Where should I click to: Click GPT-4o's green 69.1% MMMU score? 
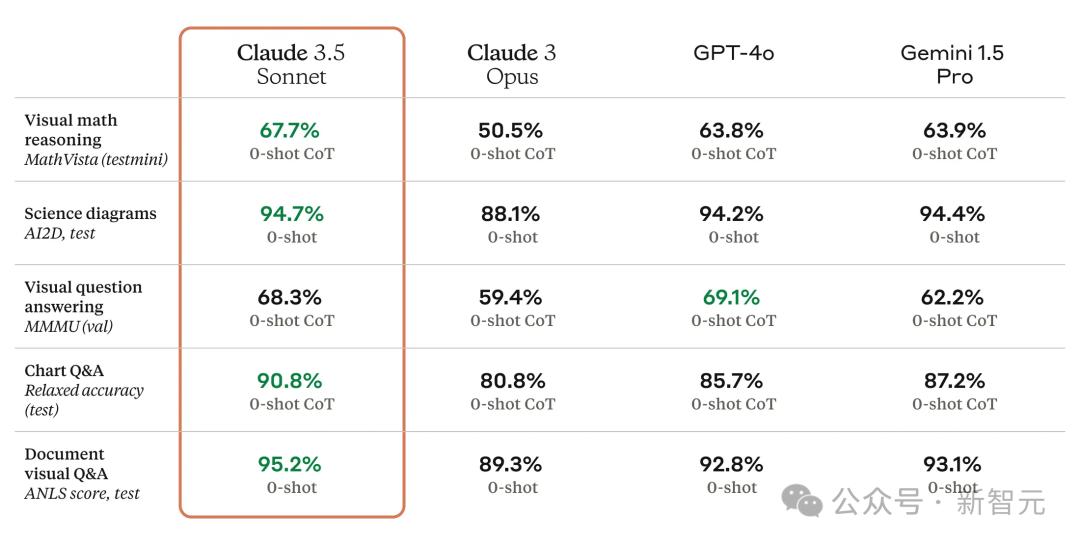click(733, 297)
